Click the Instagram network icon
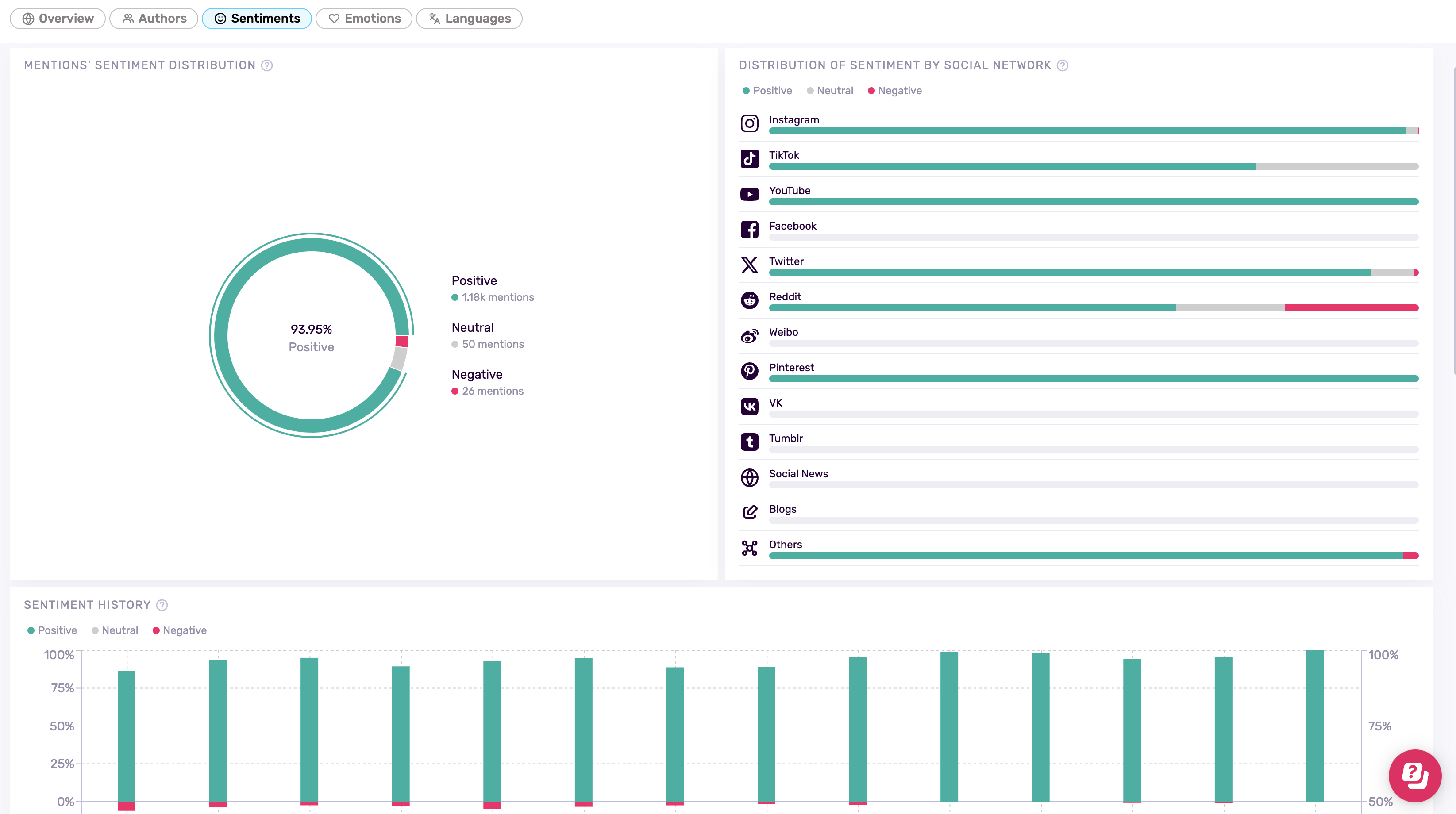1456x814 pixels. pos(750,123)
